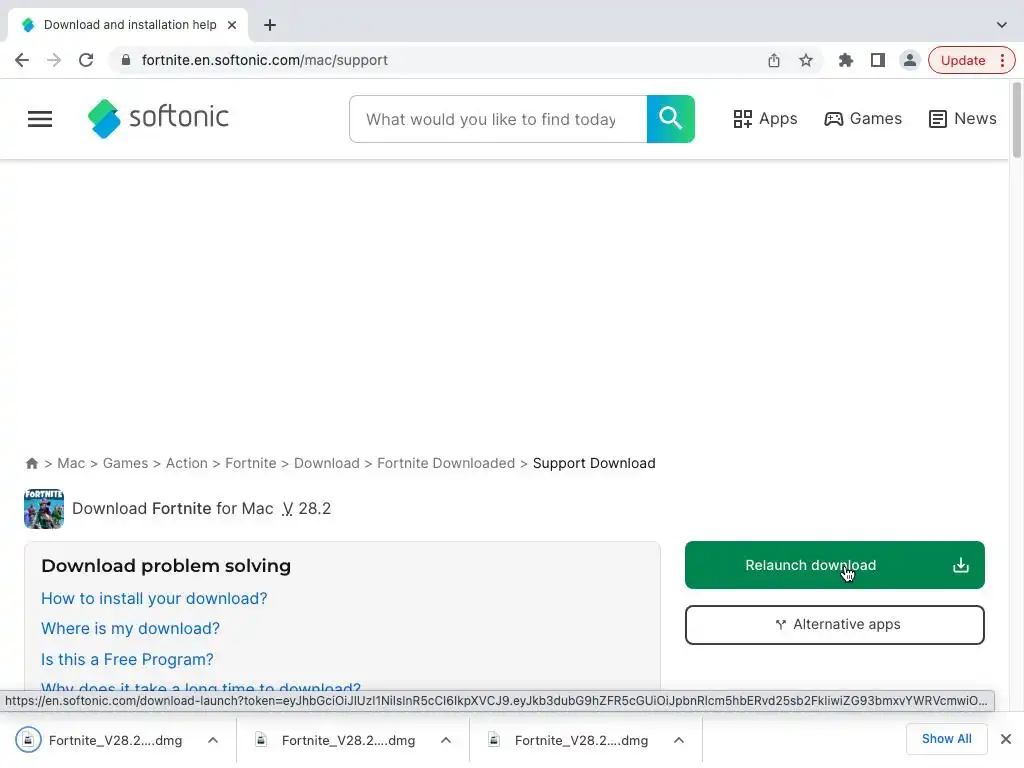Click the 'Download Fortnite for Mac' title text
This screenshot has width=1024, height=768.
click(x=172, y=509)
